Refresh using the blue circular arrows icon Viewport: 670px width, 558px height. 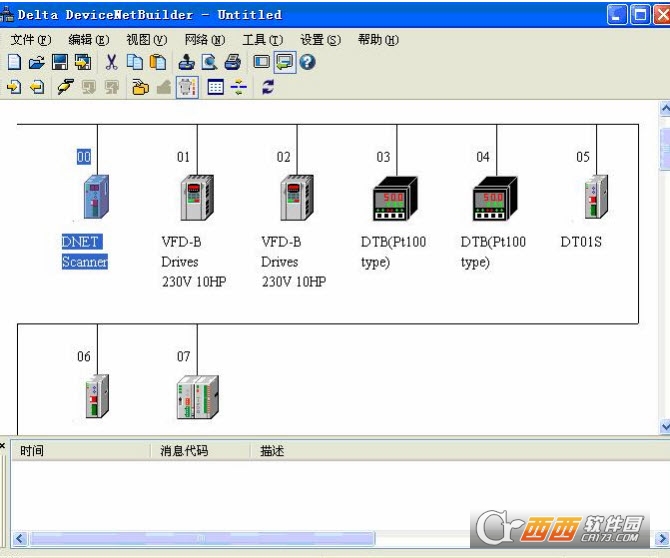click(268, 87)
